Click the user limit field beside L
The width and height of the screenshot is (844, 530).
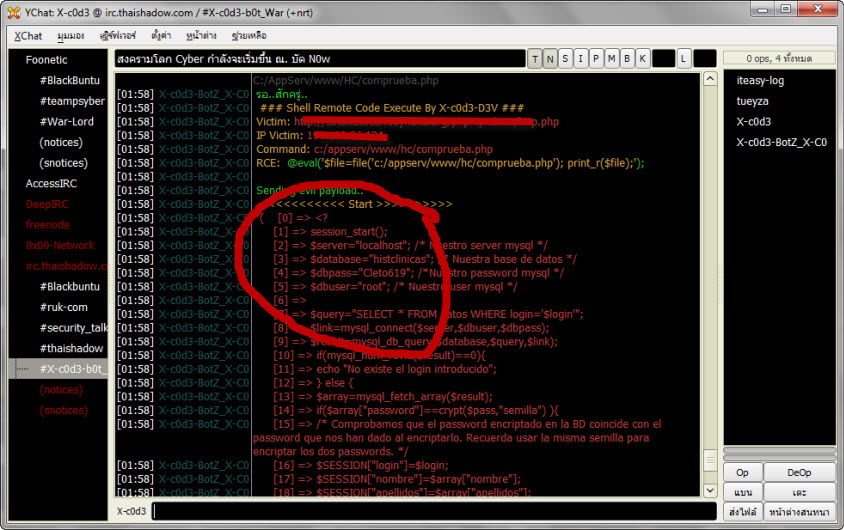pos(705,59)
